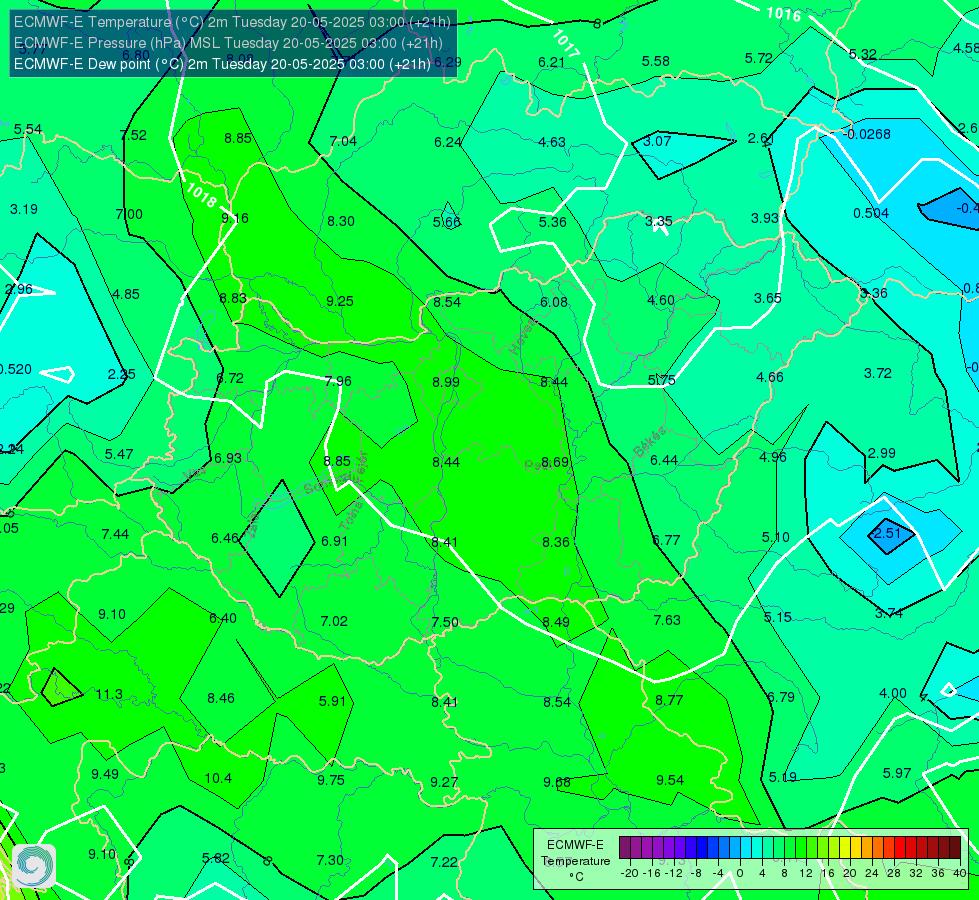
Task: Click the 2.25 temperature value
Action: coord(122,375)
